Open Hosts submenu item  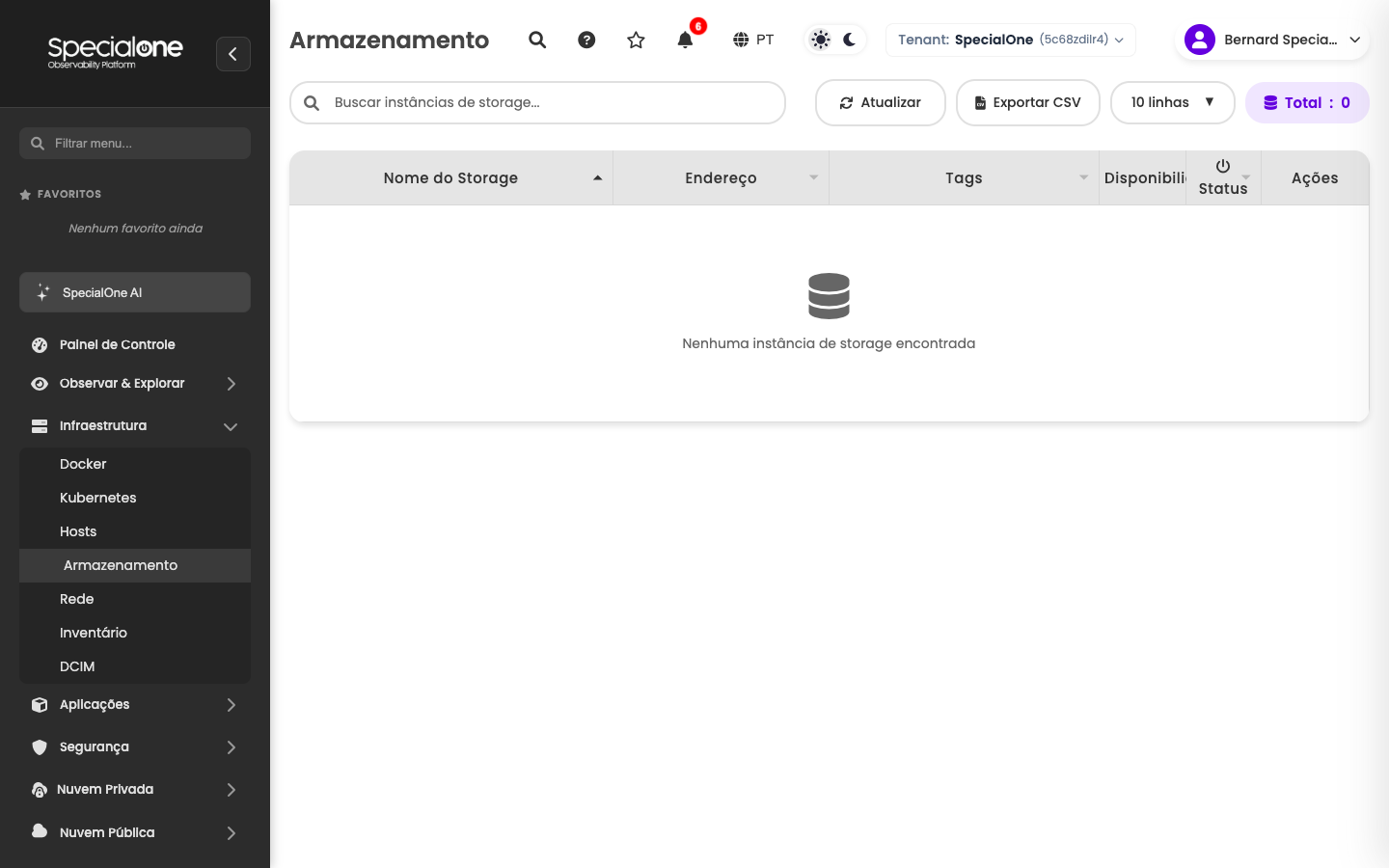pos(135,531)
